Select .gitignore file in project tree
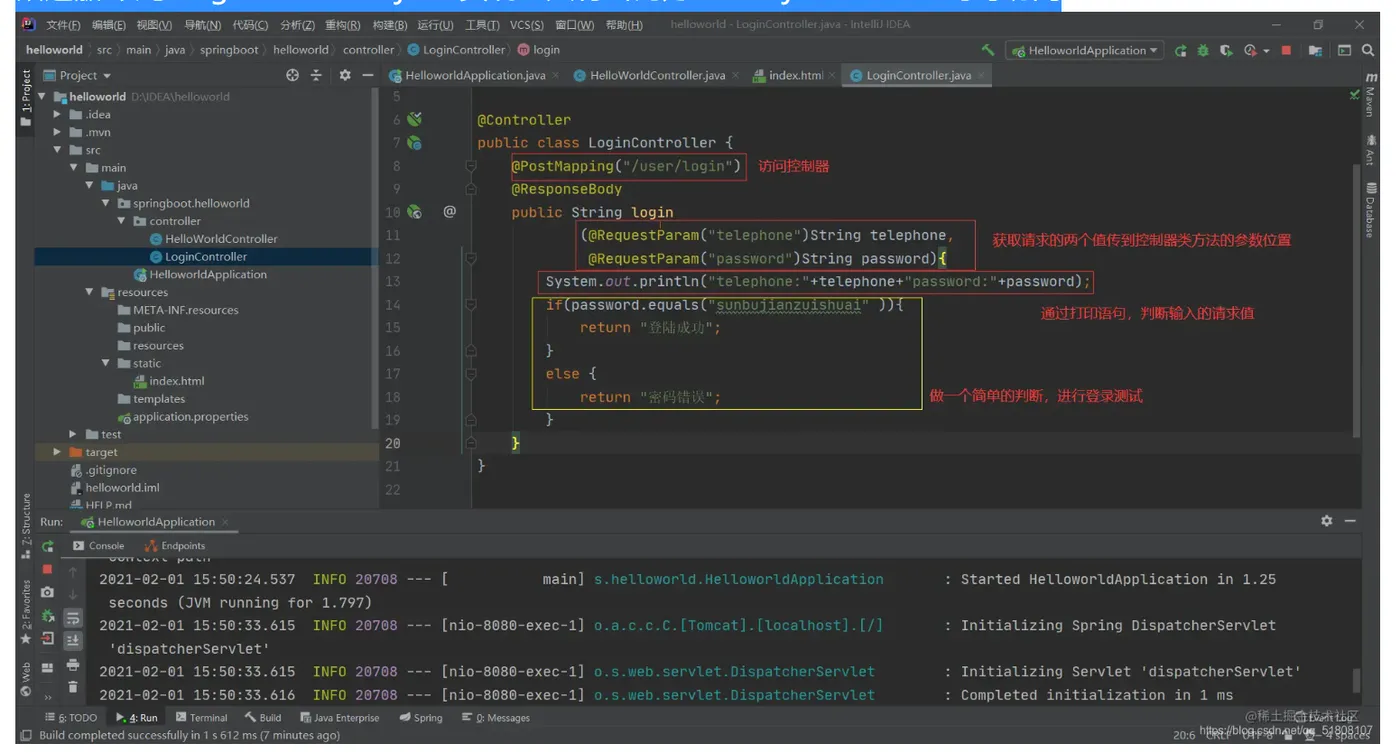 coord(103,470)
